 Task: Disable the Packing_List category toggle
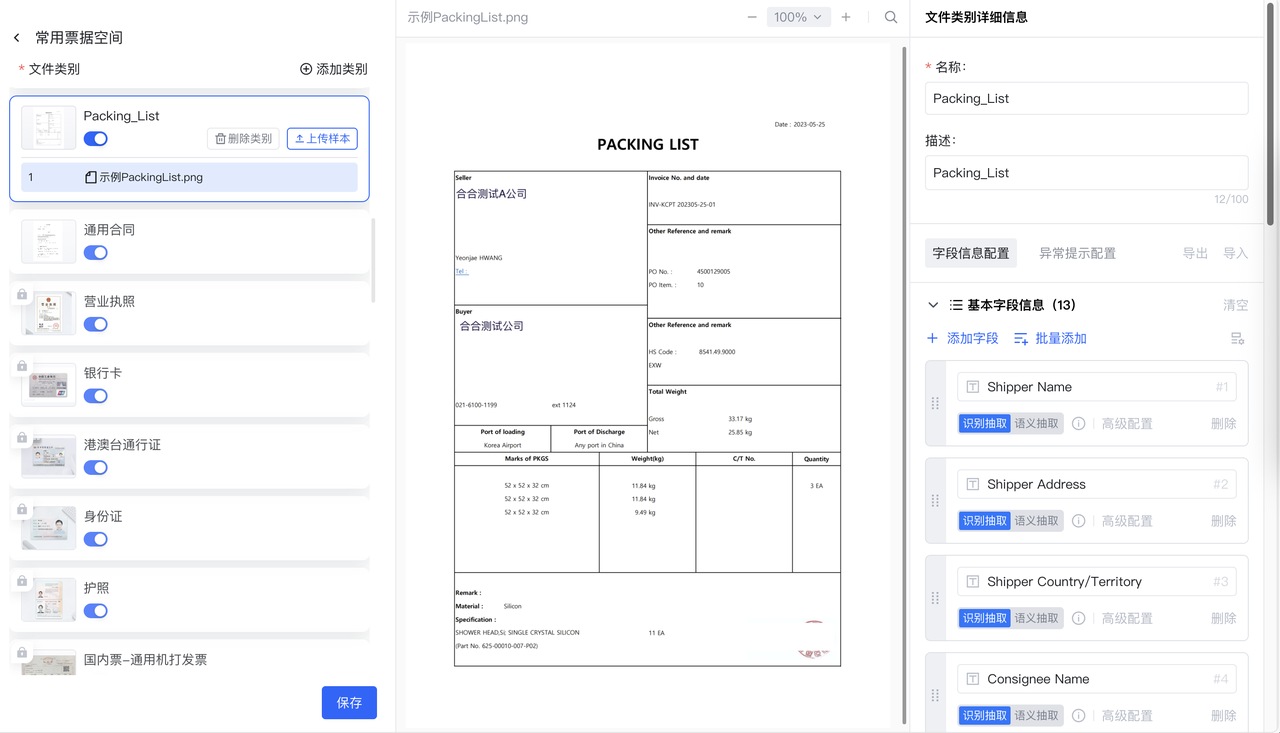pyautogui.click(x=95, y=138)
